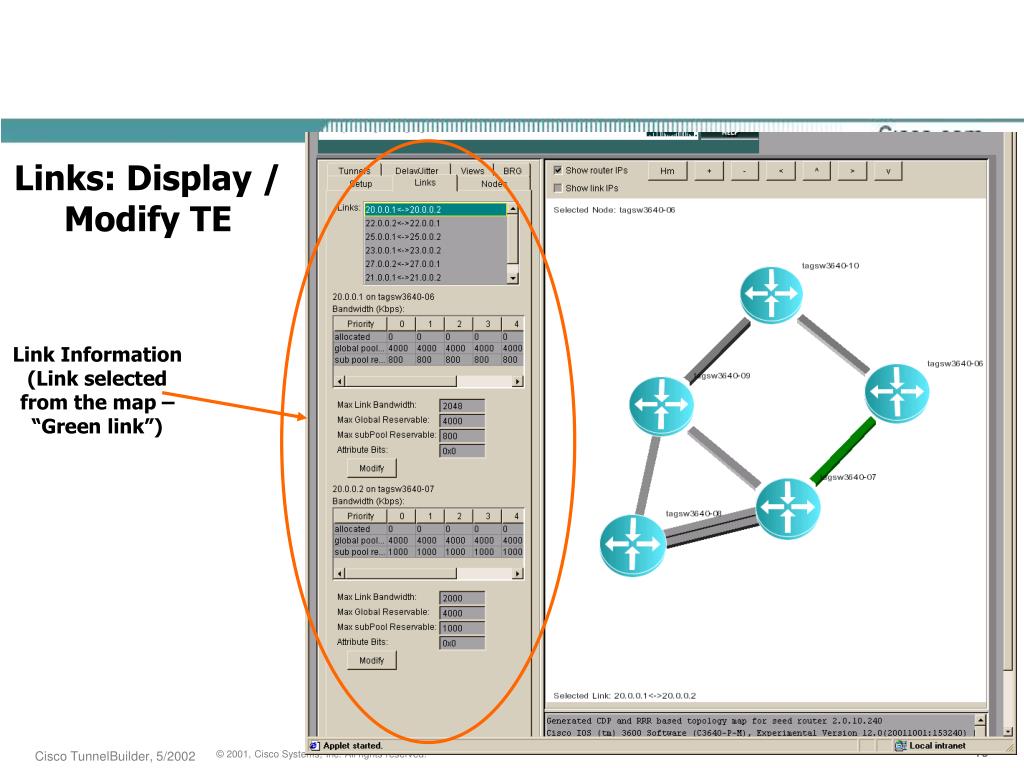Click Max subPool Reservable field showing 800
Screen dimensions: 1024x768
462,436
